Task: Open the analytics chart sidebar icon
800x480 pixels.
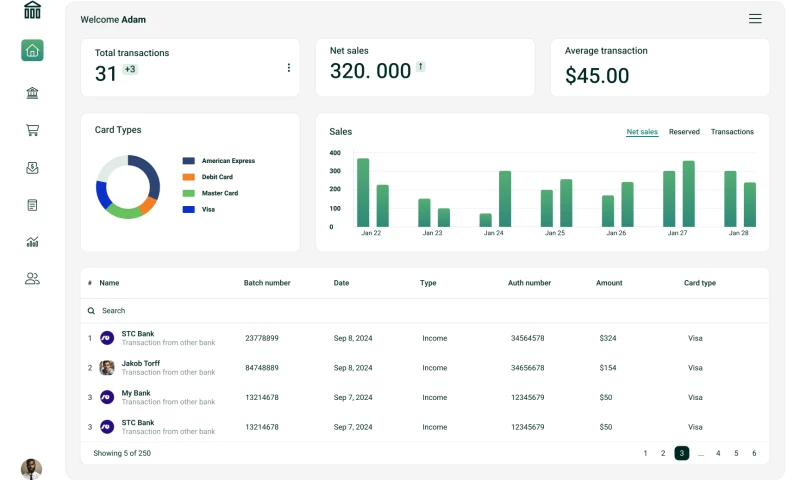Action: [x=32, y=242]
